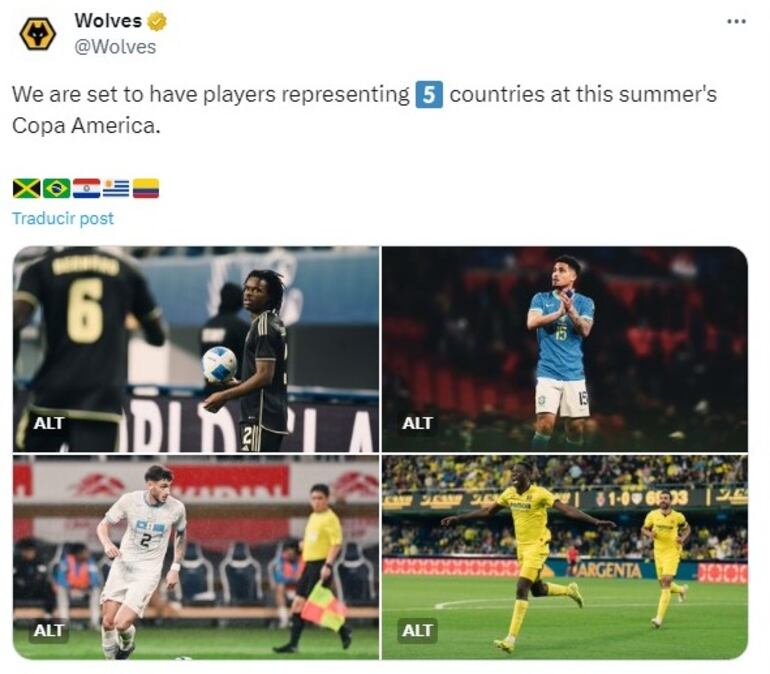This screenshot has height=674, width=770.
Task: Show ALT text on yellow kit photo
Action: tap(417, 630)
